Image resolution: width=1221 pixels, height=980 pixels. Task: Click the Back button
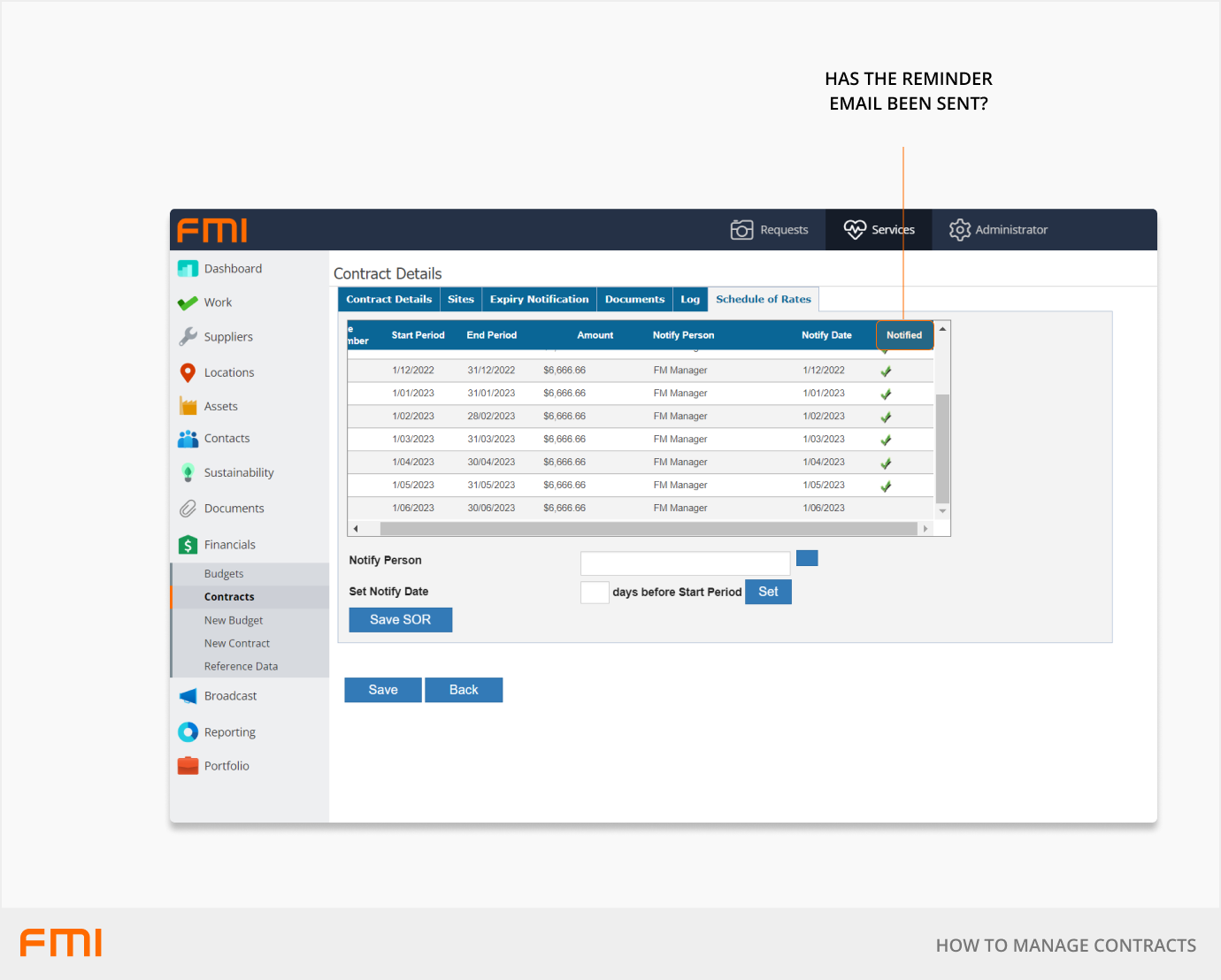pyautogui.click(x=464, y=690)
